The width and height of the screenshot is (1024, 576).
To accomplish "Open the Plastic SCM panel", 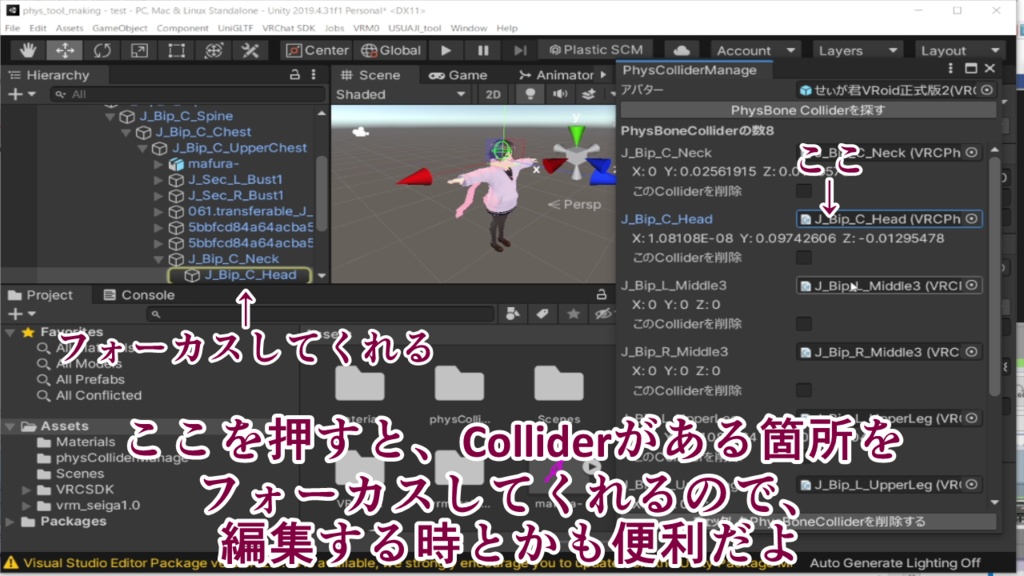I will tap(595, 49).
